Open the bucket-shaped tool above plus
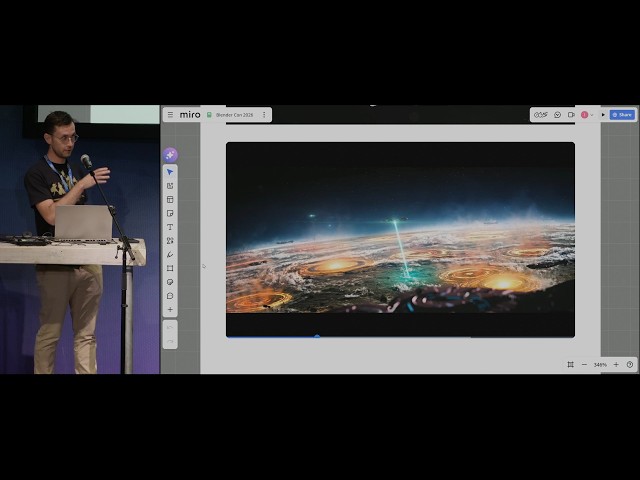Image resolution: width=640 pixels, height=480 pixels. [x=170, y=296]
